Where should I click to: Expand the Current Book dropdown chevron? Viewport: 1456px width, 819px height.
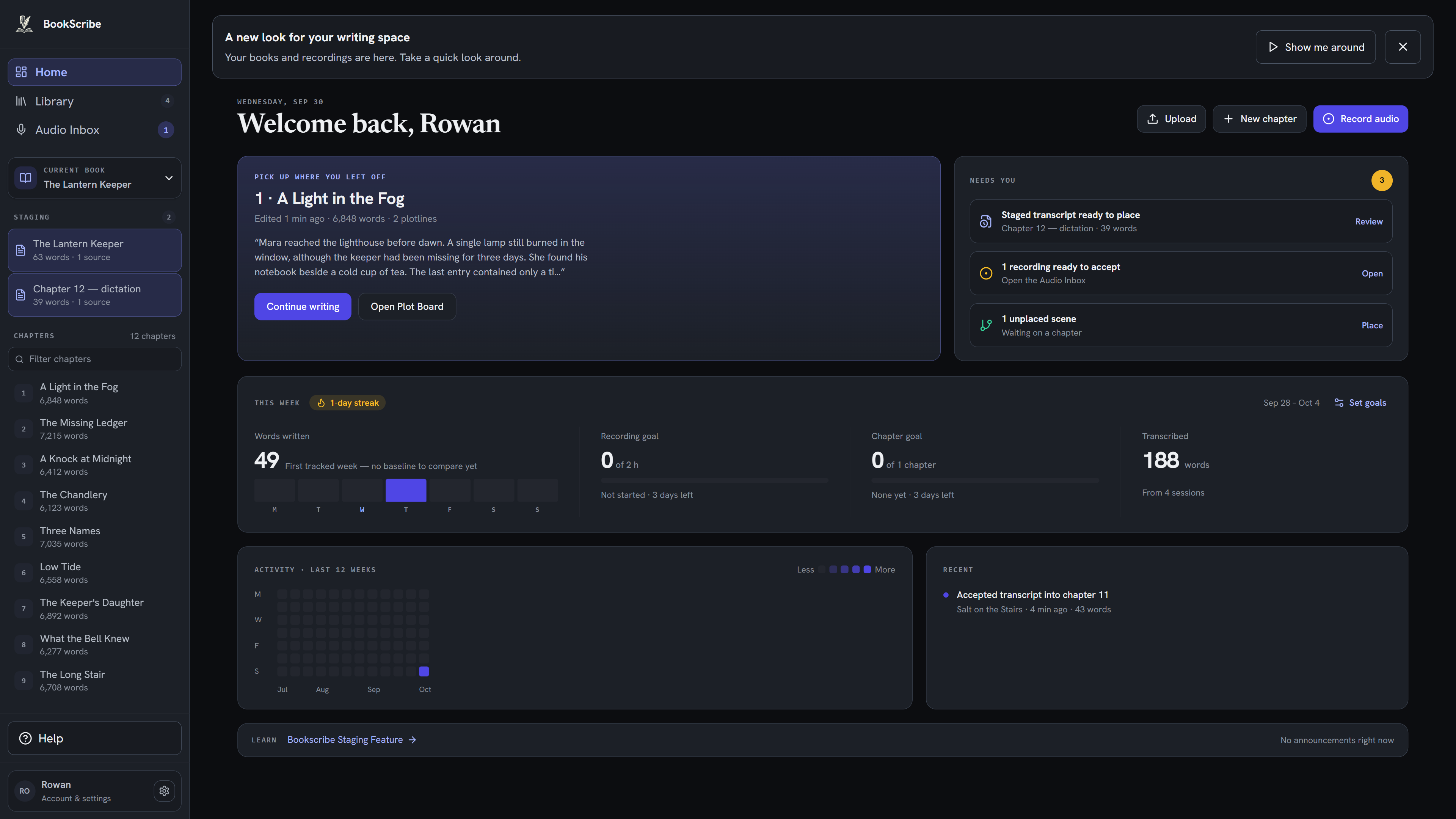[168, 177]
